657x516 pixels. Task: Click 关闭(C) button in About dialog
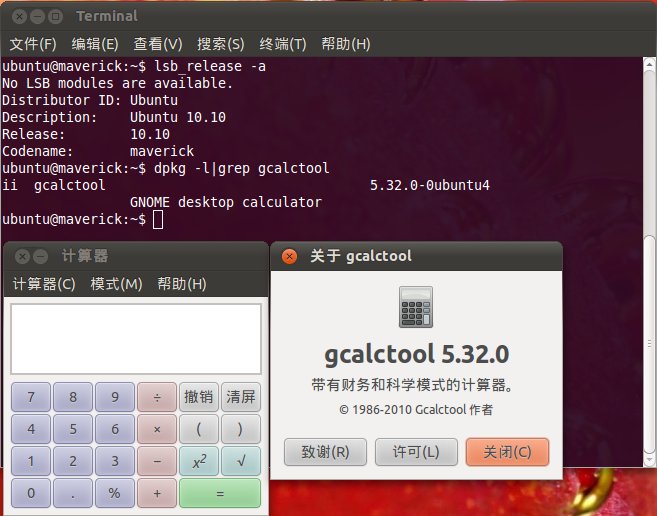tap(507, 452)
